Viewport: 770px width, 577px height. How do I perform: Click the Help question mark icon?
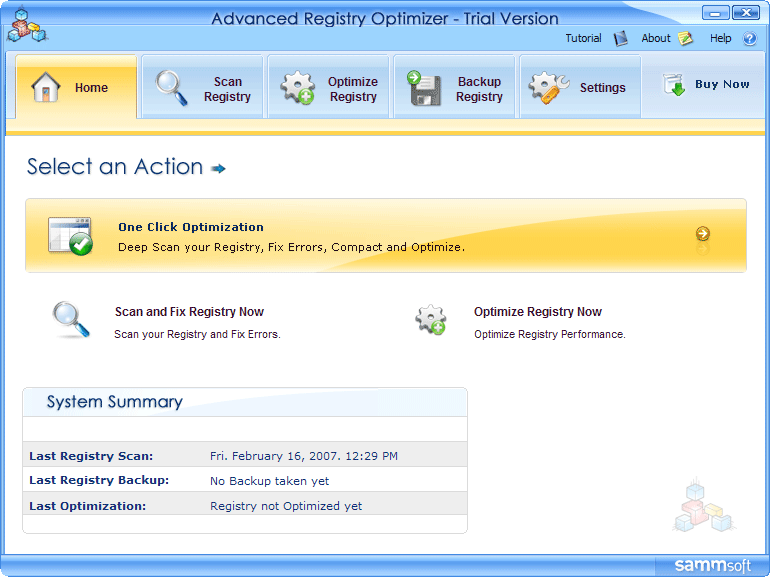(749, 38)
